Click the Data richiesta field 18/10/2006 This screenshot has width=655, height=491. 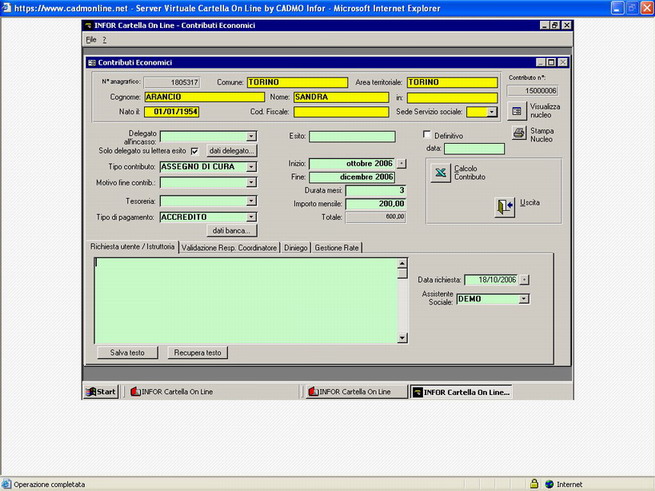[491, 280]
